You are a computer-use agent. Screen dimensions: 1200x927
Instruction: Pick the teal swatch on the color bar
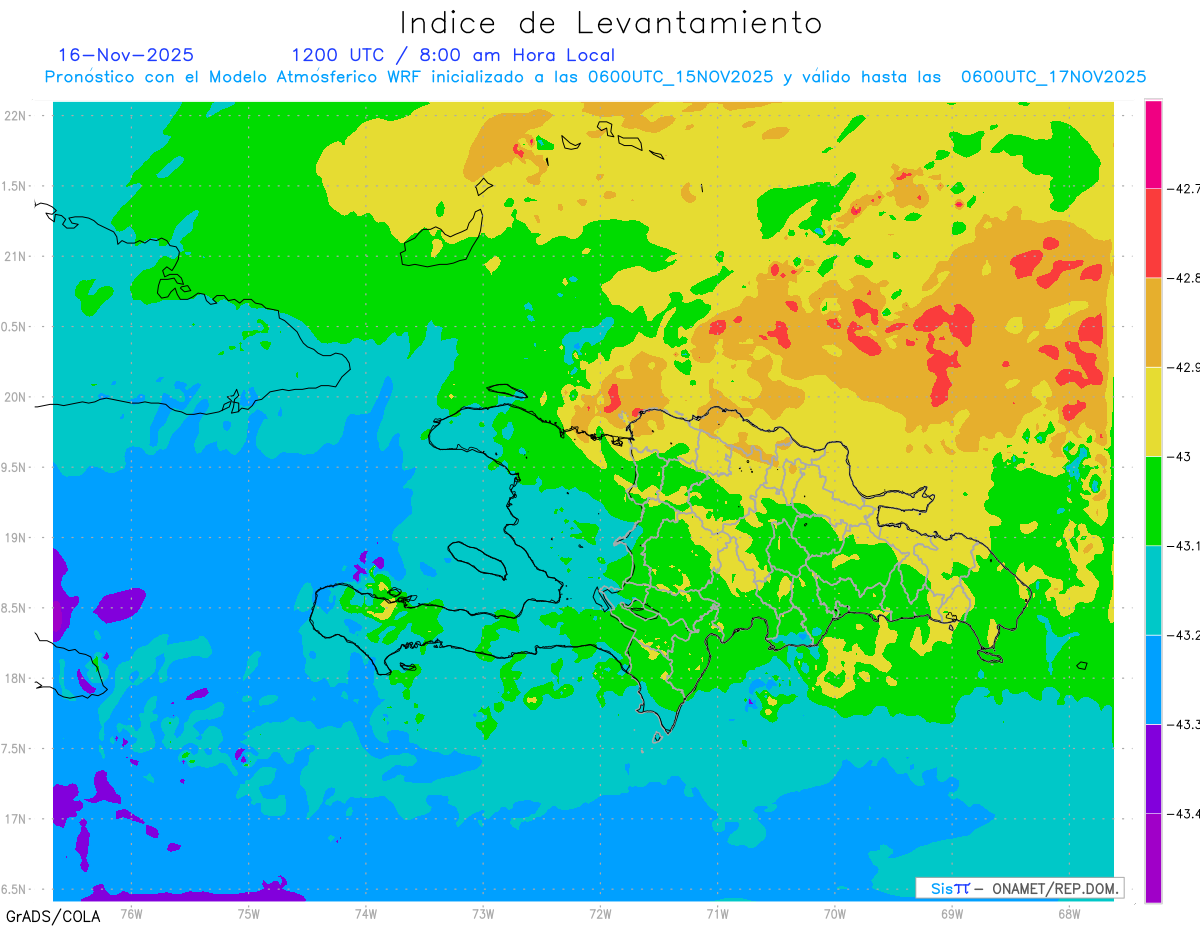click(x=1153, y=590)
